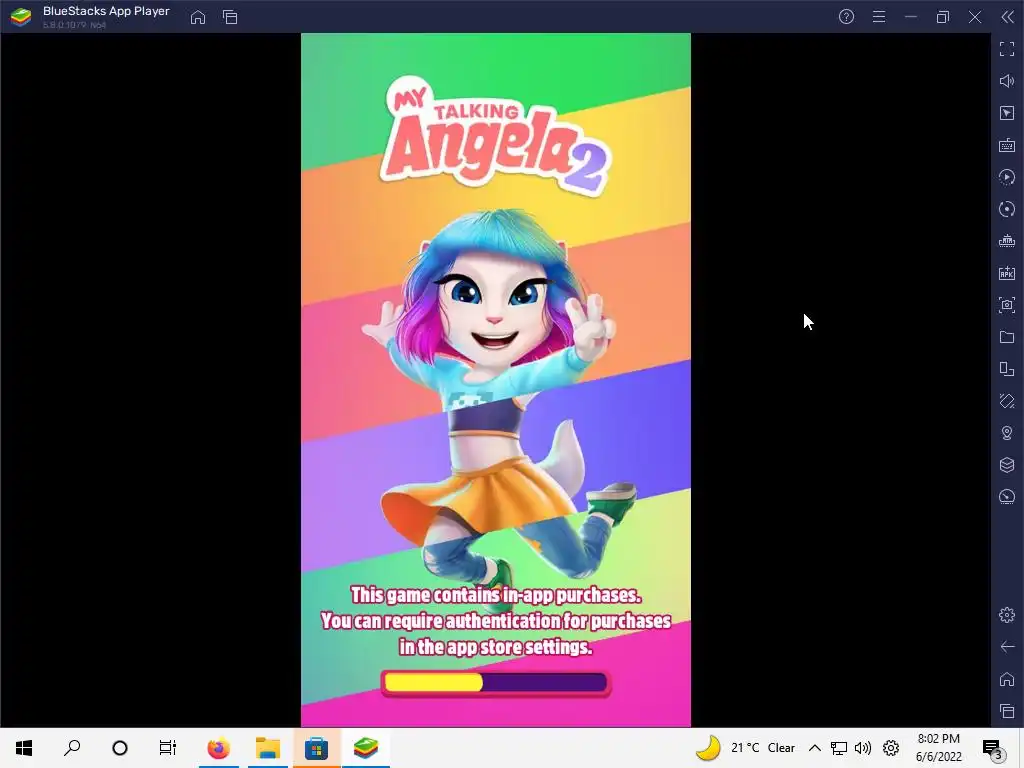This screenshot has width=1024, height=768.
Task: Open the BlueStacks help question mark
Action: point(846,17)
